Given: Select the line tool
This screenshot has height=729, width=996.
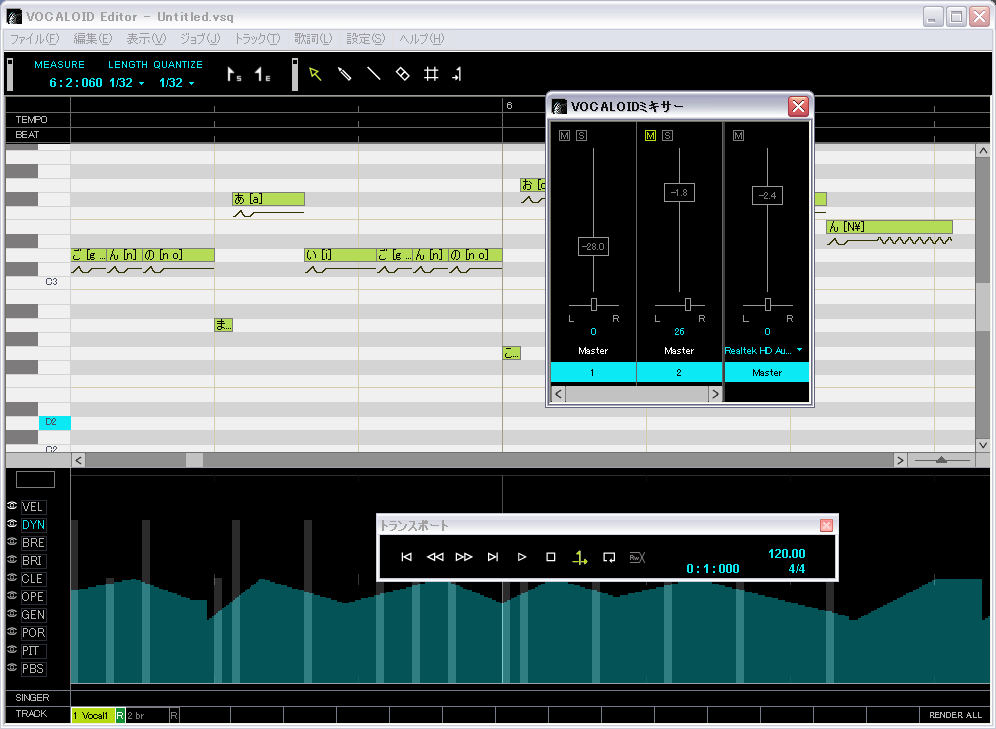Looking at the screenshot, I should (374, 74).
